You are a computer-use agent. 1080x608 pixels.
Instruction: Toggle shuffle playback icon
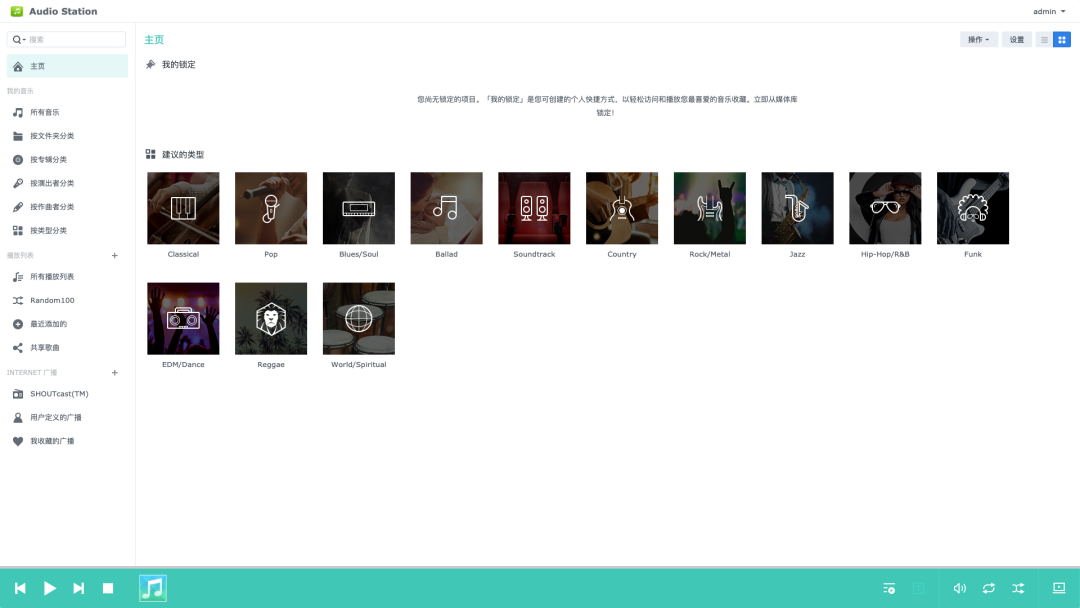(x=1018, y=588)
